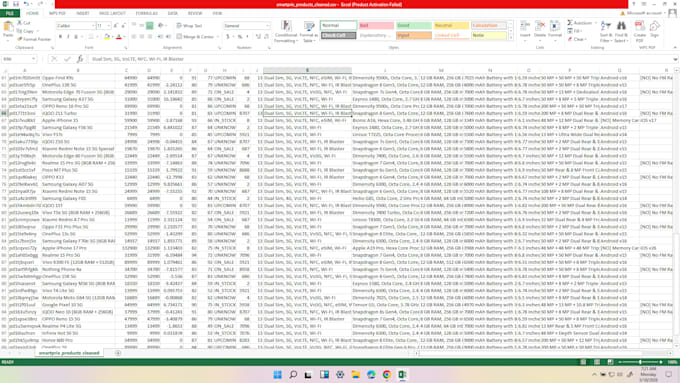This screenshot has width=680, height=383.
Task: Apply the Good cell style
Action: pyautogui.click(x=413, y=26)
